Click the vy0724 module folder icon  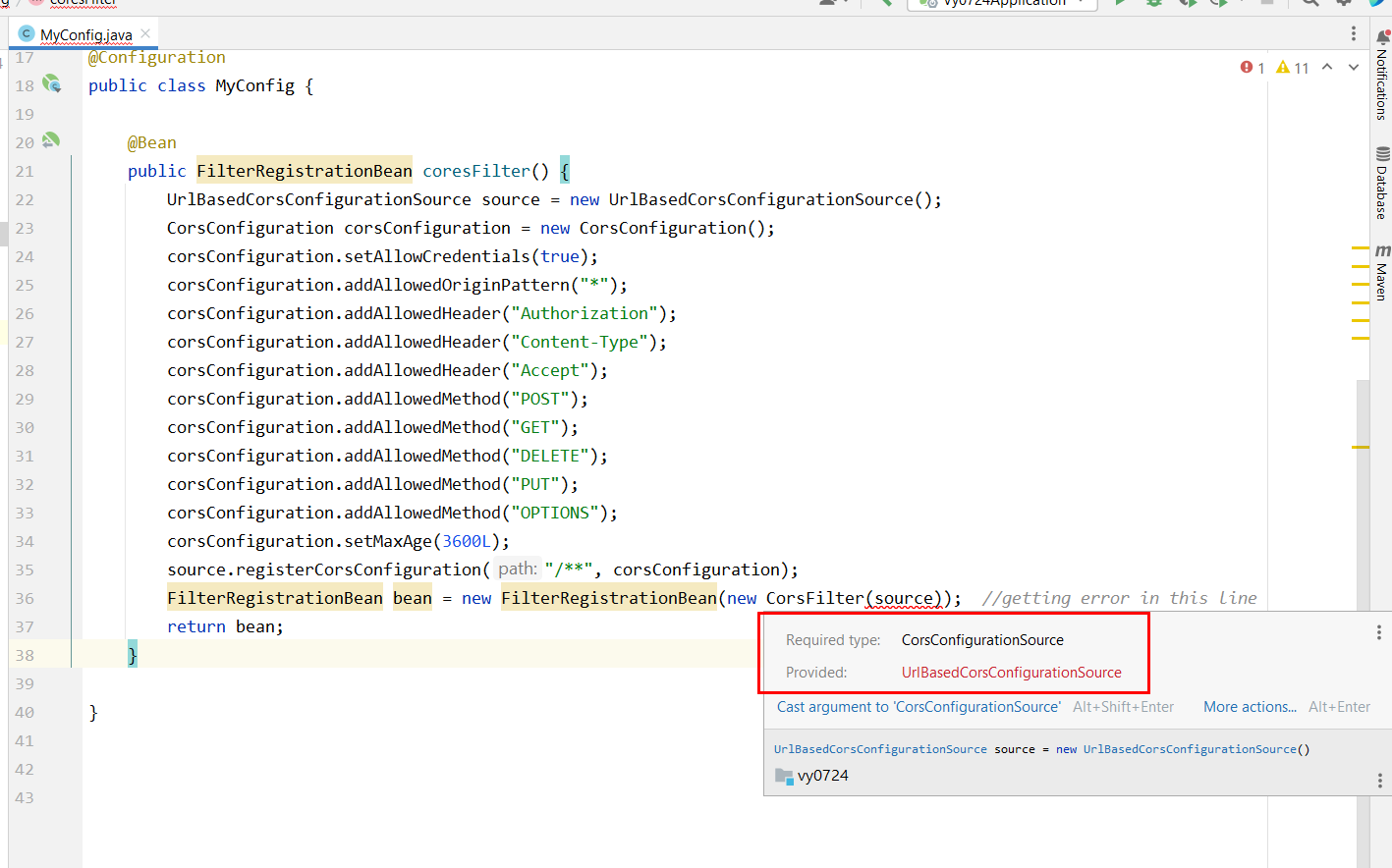(x=783, y=776)
